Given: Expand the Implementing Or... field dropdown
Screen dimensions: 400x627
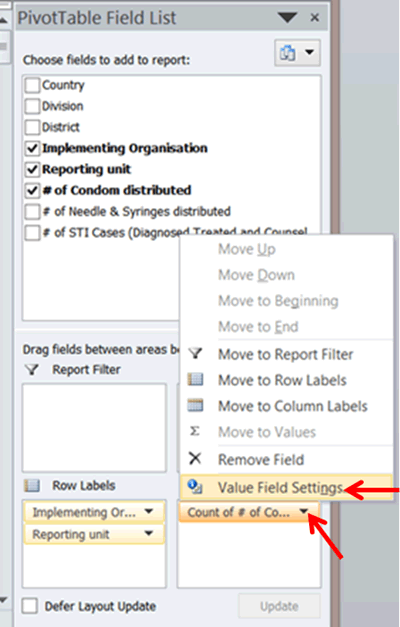Looking at the screenshot, I should click(149, 511).
